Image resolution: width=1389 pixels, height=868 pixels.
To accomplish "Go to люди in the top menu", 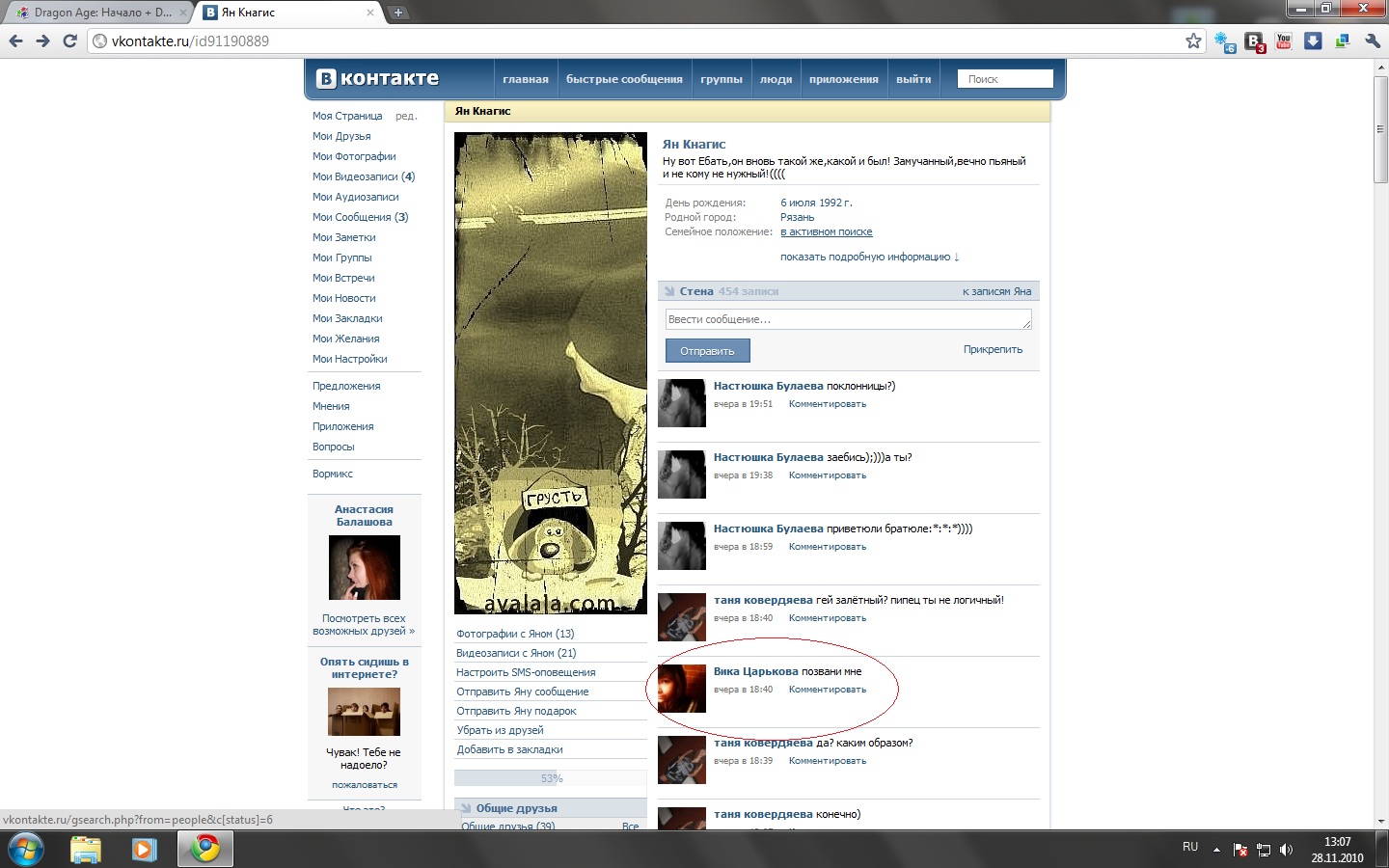I will (776, 79).
